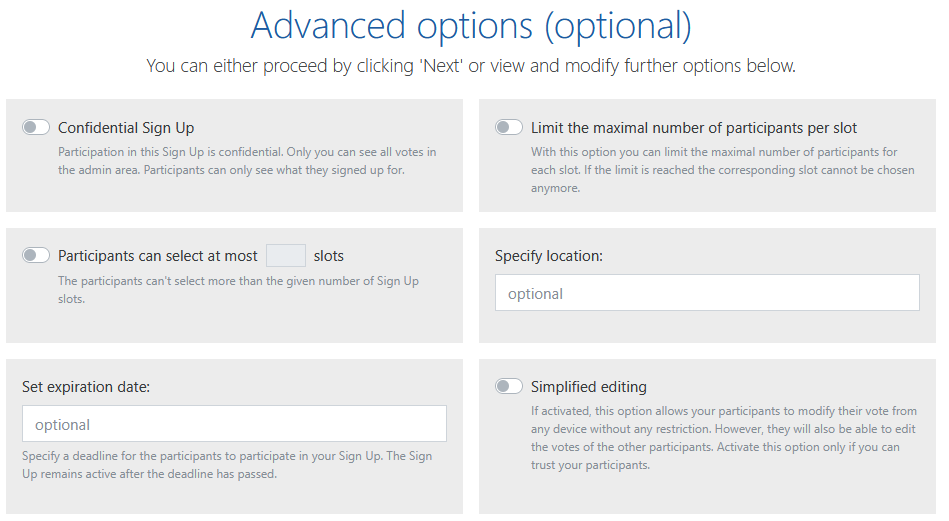Click the description under the slot selection limit
The height and width of the screenshot is (521, 949).
[238, 290]
